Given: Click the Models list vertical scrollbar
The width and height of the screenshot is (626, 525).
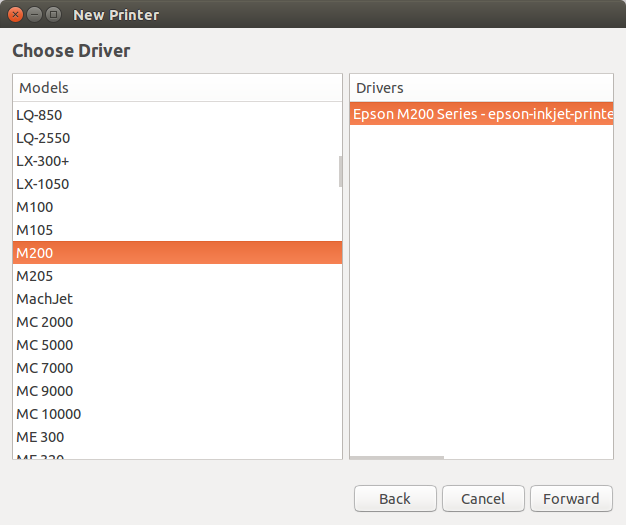Looking at the screenshot, I should 340,171.
